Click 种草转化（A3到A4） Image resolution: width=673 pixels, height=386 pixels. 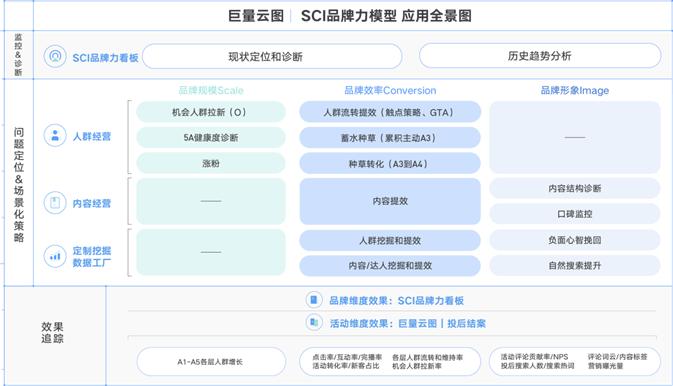point(390,164)
